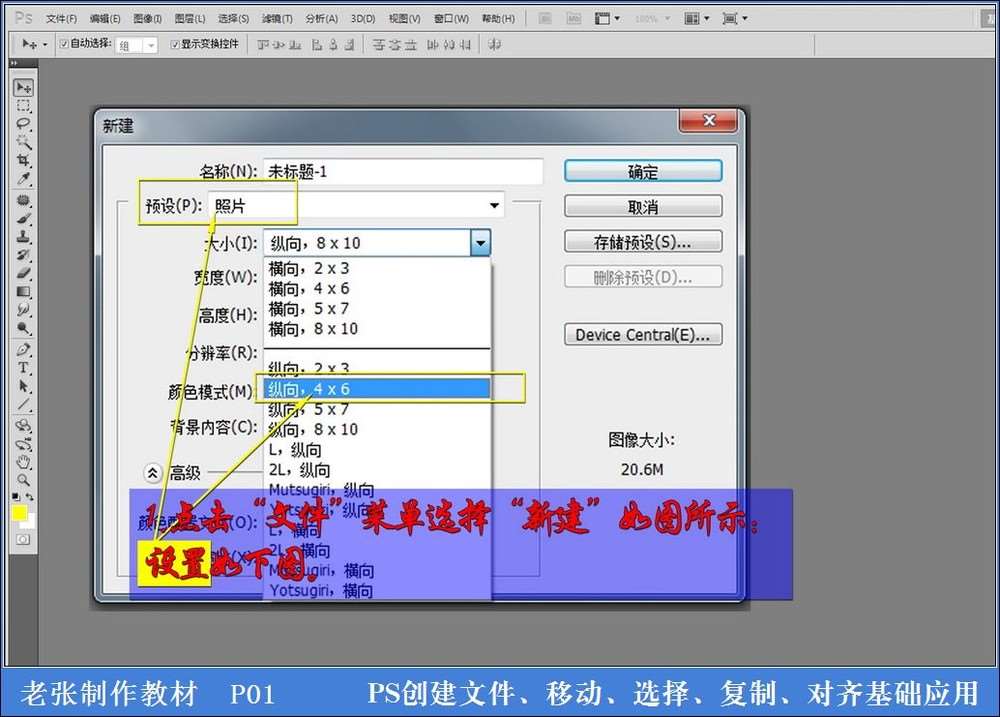Screen dimensions: 1000x717
Task: Select the Eyedropper tool
Action: (x=24, y=178)
